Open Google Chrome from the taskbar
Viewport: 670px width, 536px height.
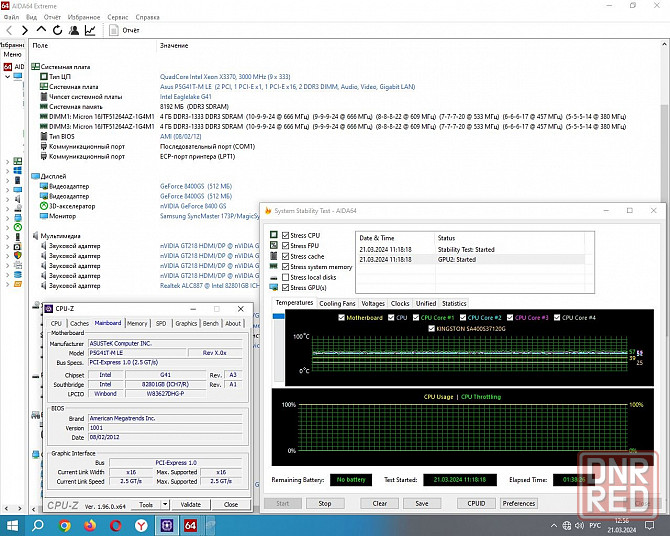(x=65, y=524)
